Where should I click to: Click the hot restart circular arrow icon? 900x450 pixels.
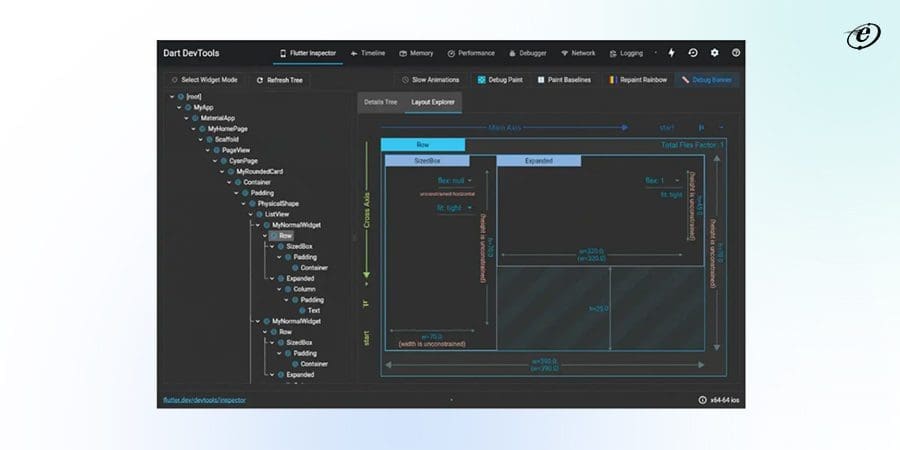coord(693,53)
